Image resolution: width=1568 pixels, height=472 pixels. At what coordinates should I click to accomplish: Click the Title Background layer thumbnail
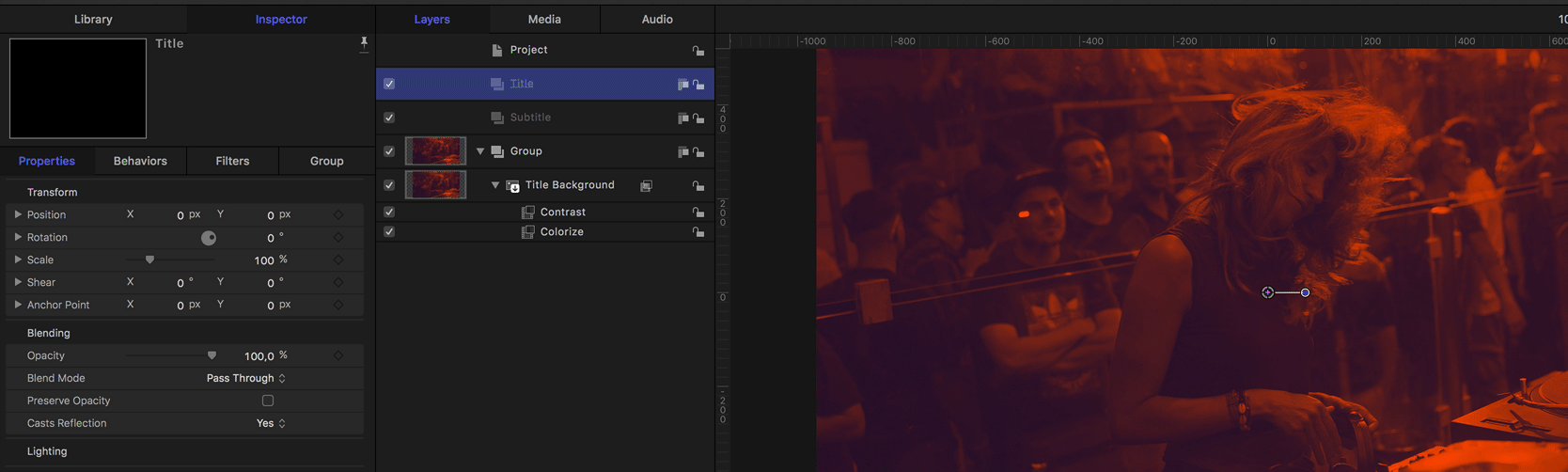click(x=435, y=184)
